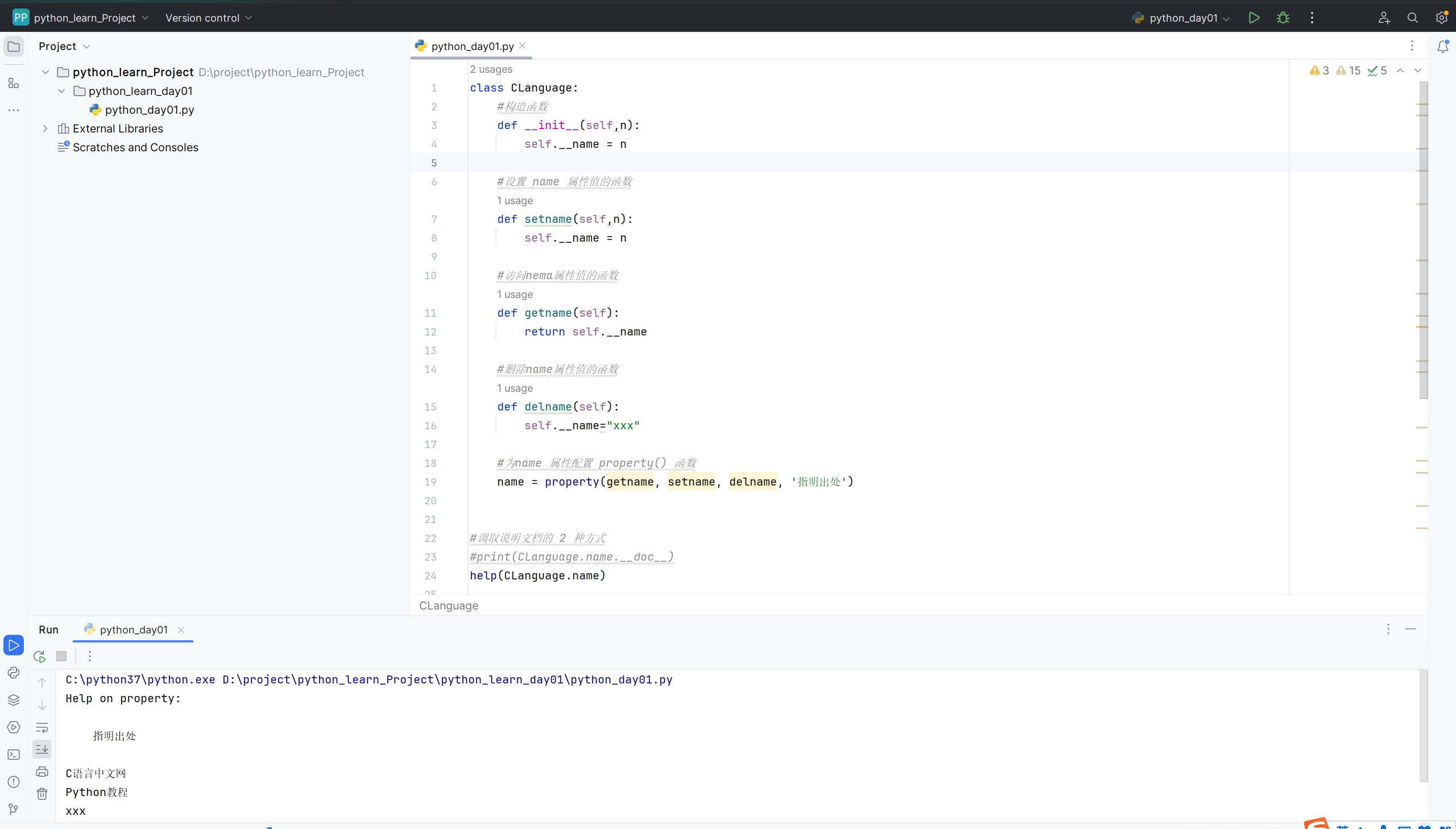Select the python_day01.py editor tab

coord(472,46)
